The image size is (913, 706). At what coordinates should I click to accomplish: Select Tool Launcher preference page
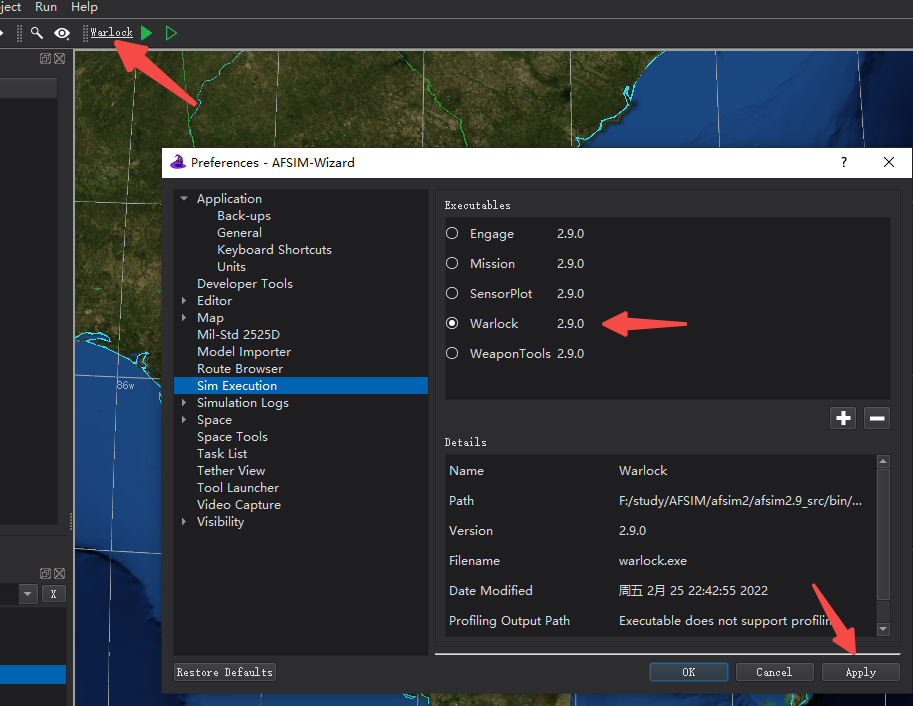point(238,488)
